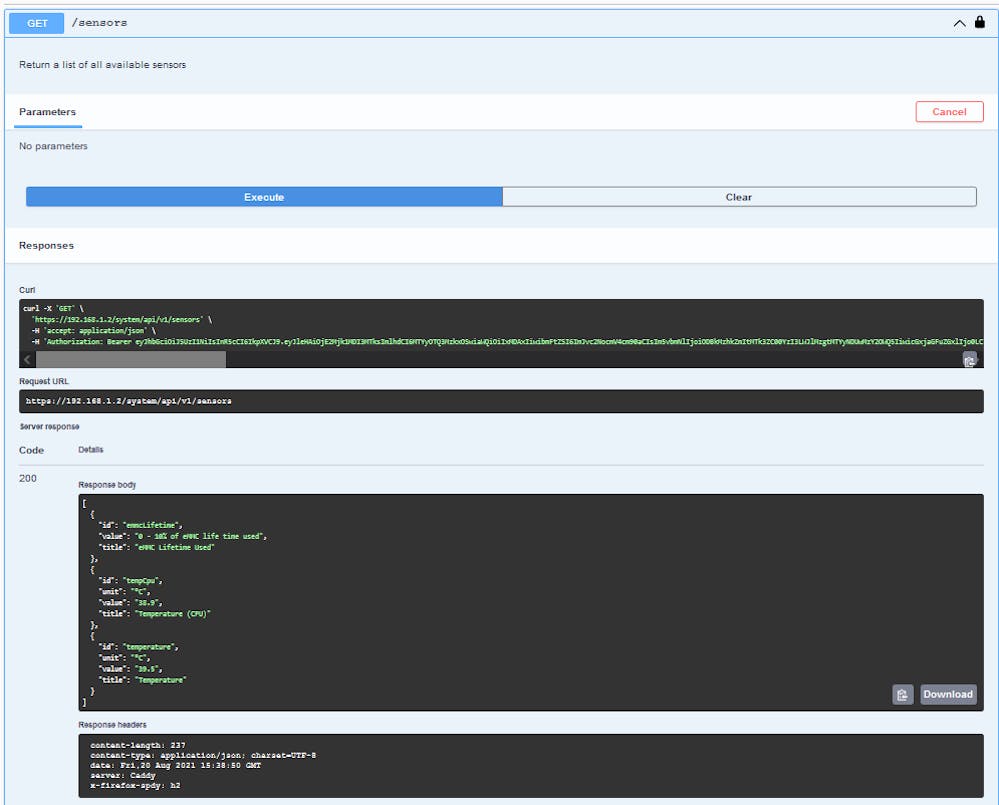This screenshot has height=805, width=999.
Task: Click the Responses section header
Action: pos(46,245)
